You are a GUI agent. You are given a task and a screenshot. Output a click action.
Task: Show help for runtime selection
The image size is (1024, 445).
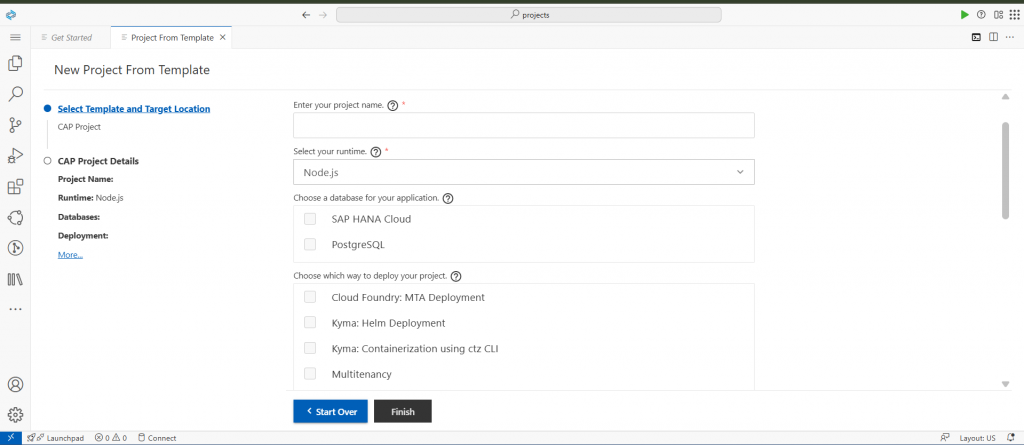(x=376, y=152)
